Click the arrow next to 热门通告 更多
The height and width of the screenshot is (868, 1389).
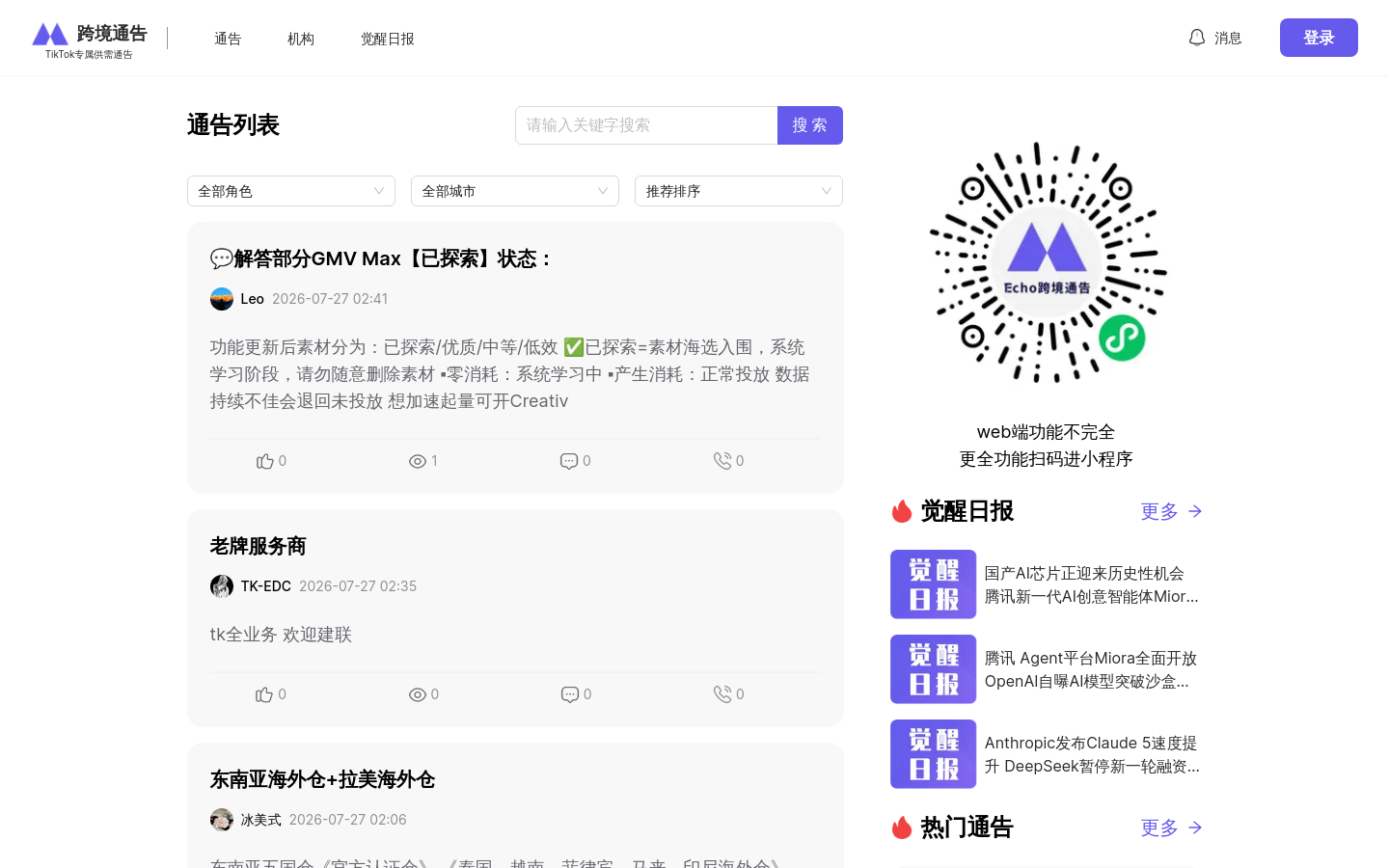pyautogui.click(x=1195, y=827)
